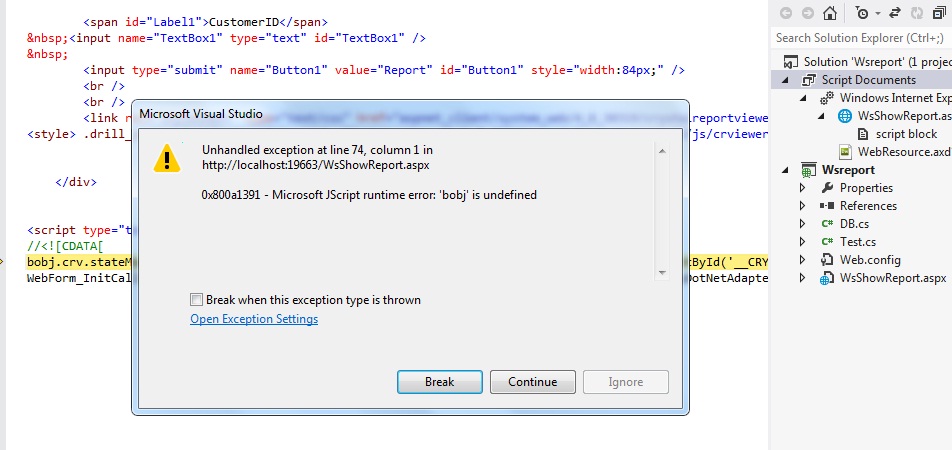Click the Search Solution Explorer field

[860, 38]
